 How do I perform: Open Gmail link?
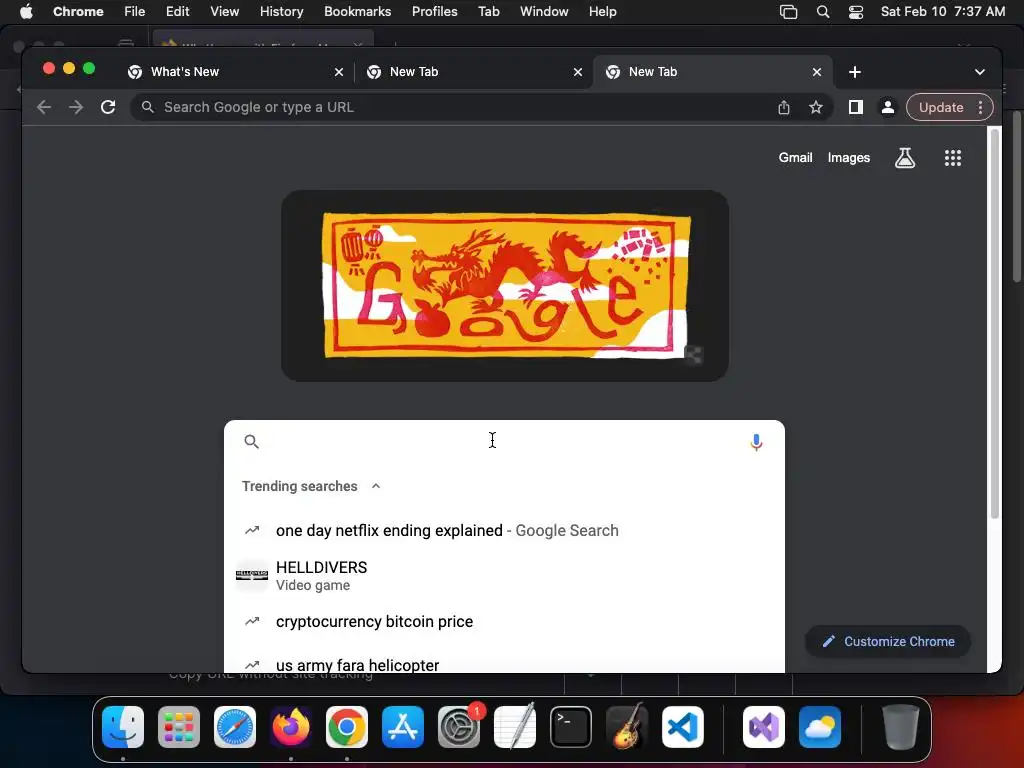(795, 157)
